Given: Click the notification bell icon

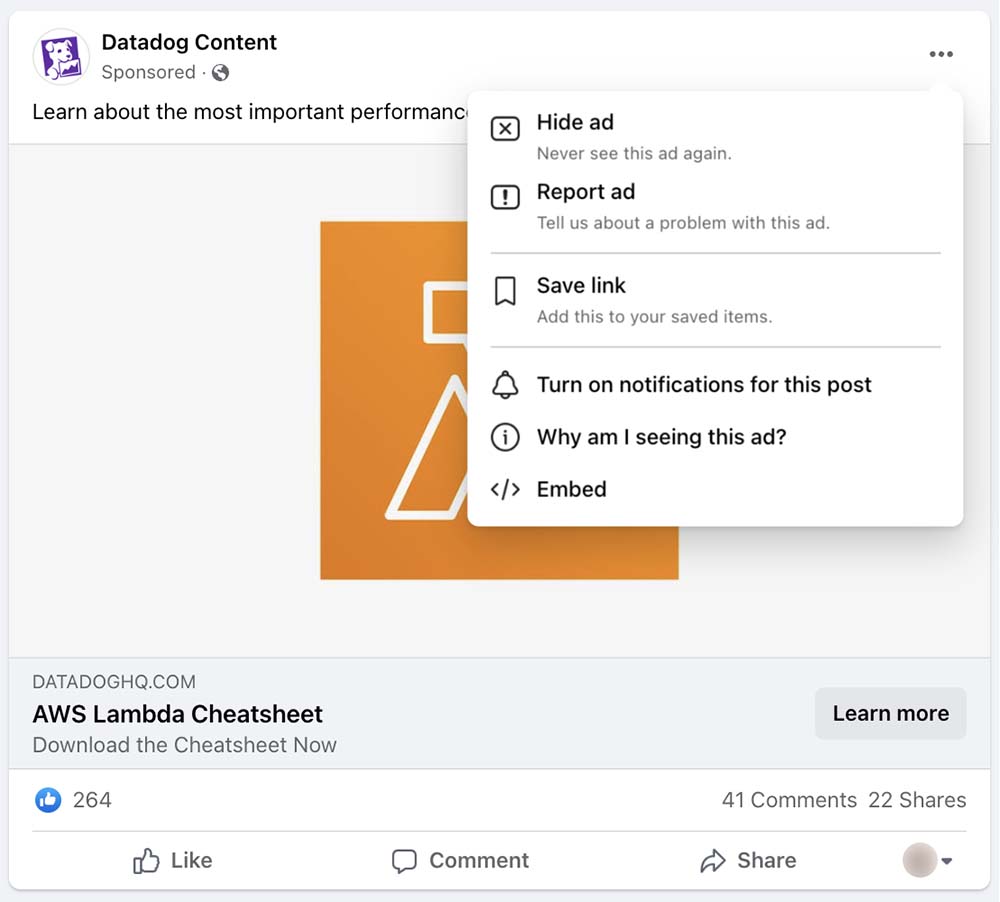Looking at the screenshot, I should pos(505,385).
